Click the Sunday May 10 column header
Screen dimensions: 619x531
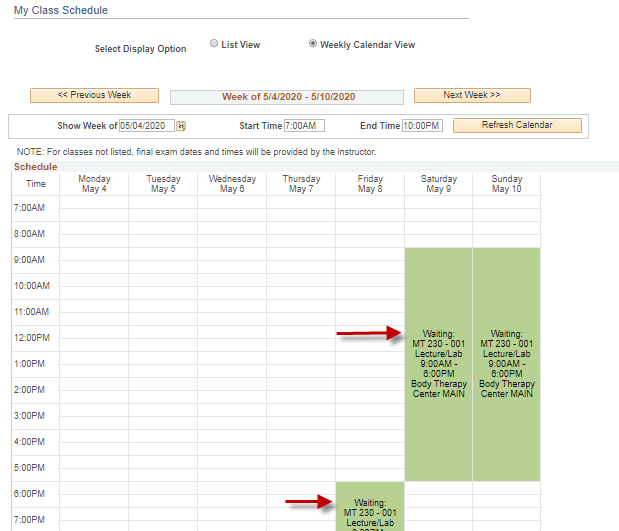(x=507, y=184)
